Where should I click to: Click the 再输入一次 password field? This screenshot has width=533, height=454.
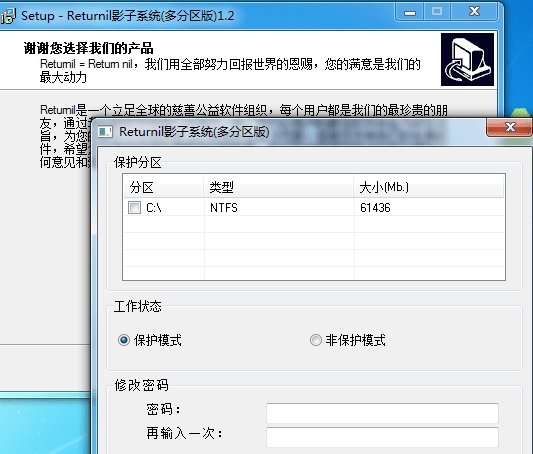click(x=382, y=437)
